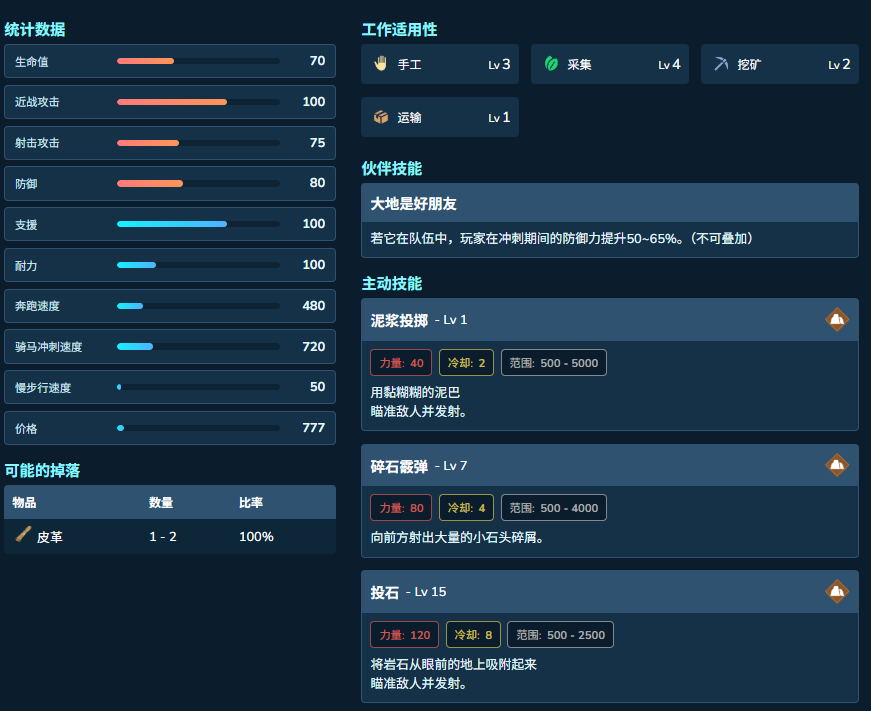Click the 冷却: 2 tag
Viewport: 871px width, 711px height.
pyautogui.click(x=467, y=363)
